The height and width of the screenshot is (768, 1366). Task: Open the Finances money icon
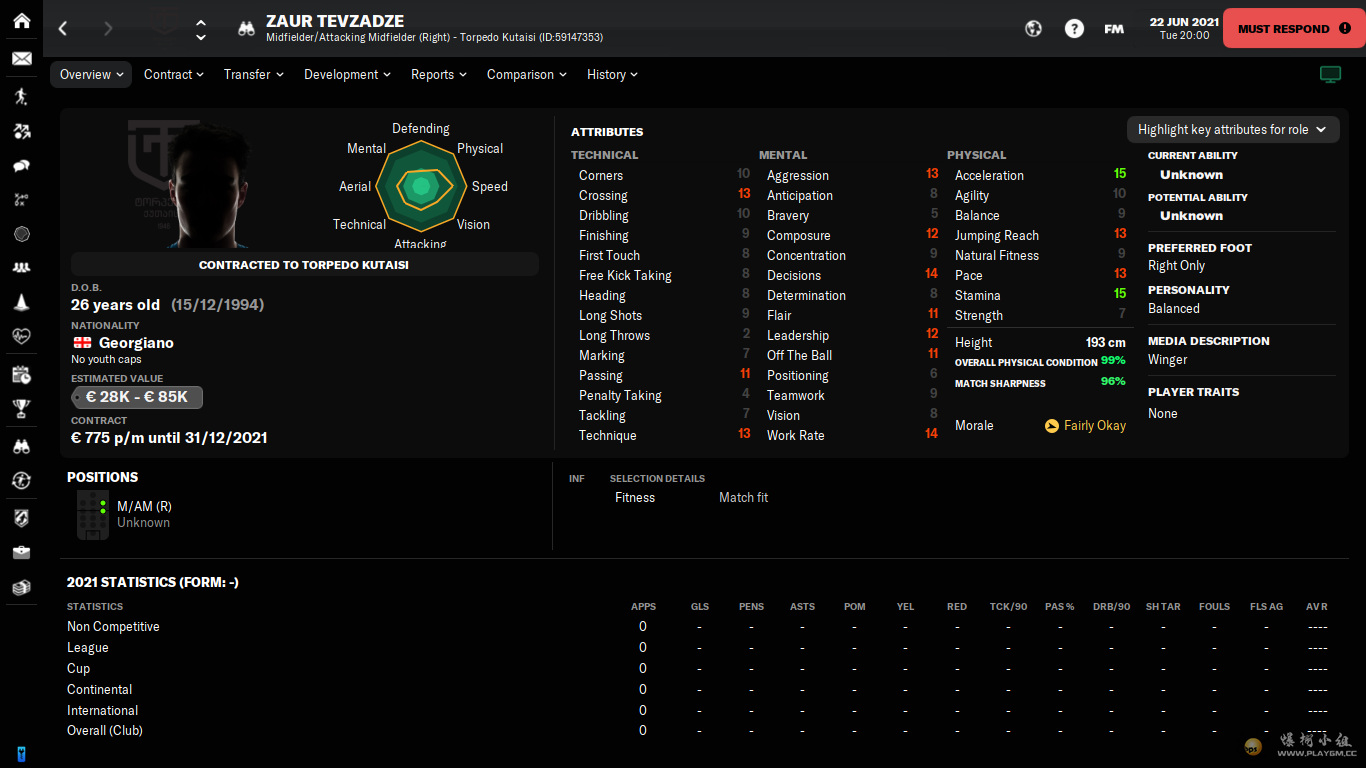[21, 588]
